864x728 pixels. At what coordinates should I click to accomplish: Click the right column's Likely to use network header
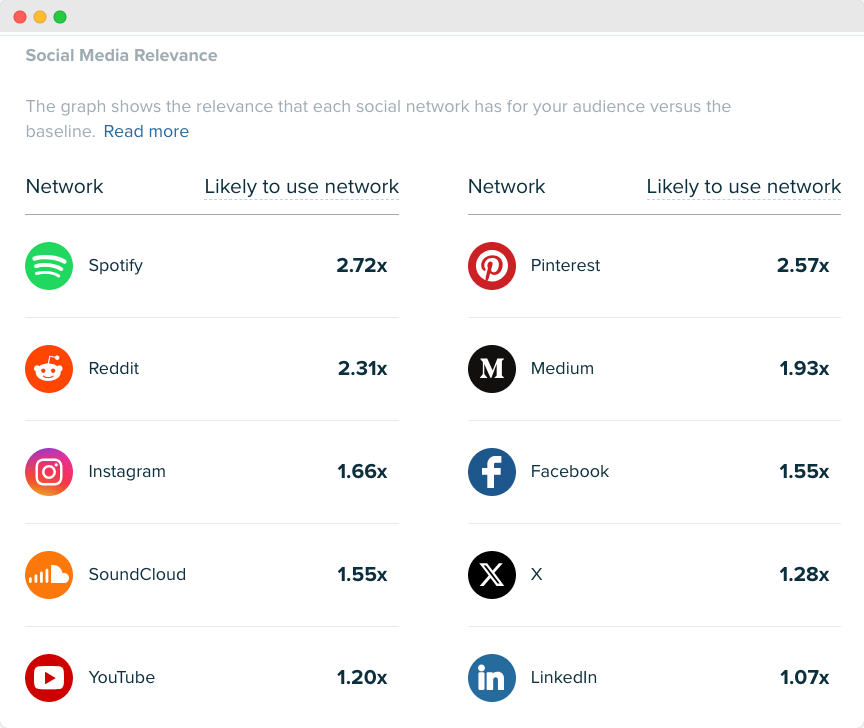(x=744, y=187)
